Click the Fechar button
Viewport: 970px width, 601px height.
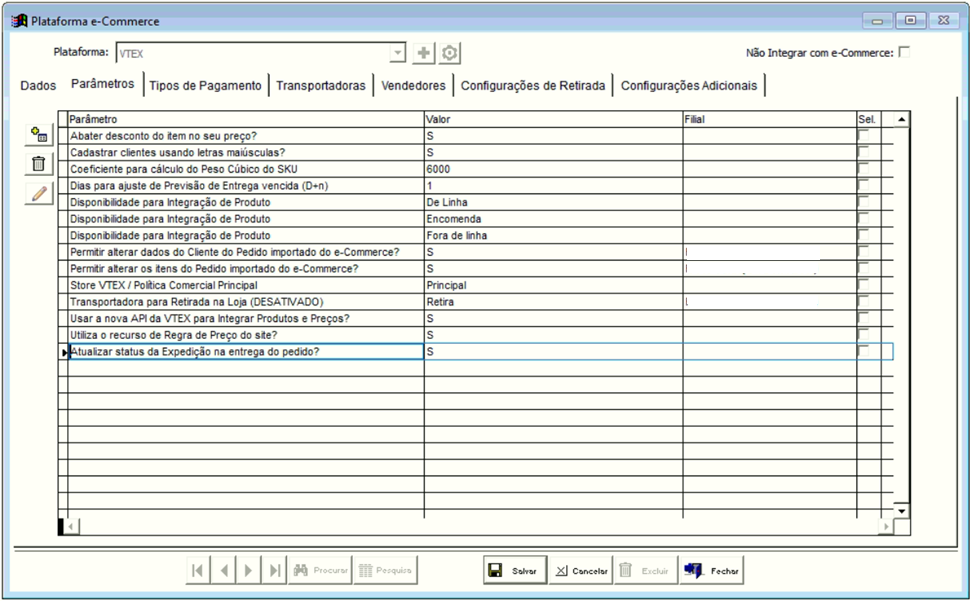coord(712,570)
